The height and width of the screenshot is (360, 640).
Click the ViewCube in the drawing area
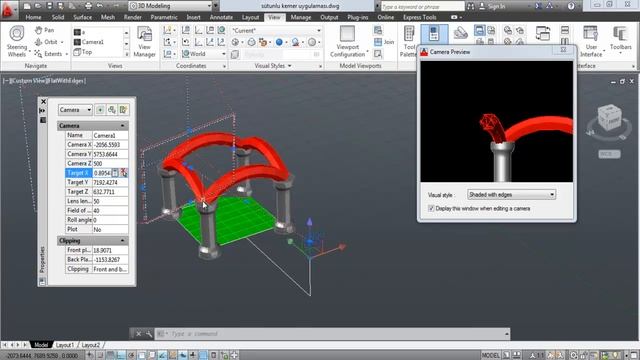(609, 118)
